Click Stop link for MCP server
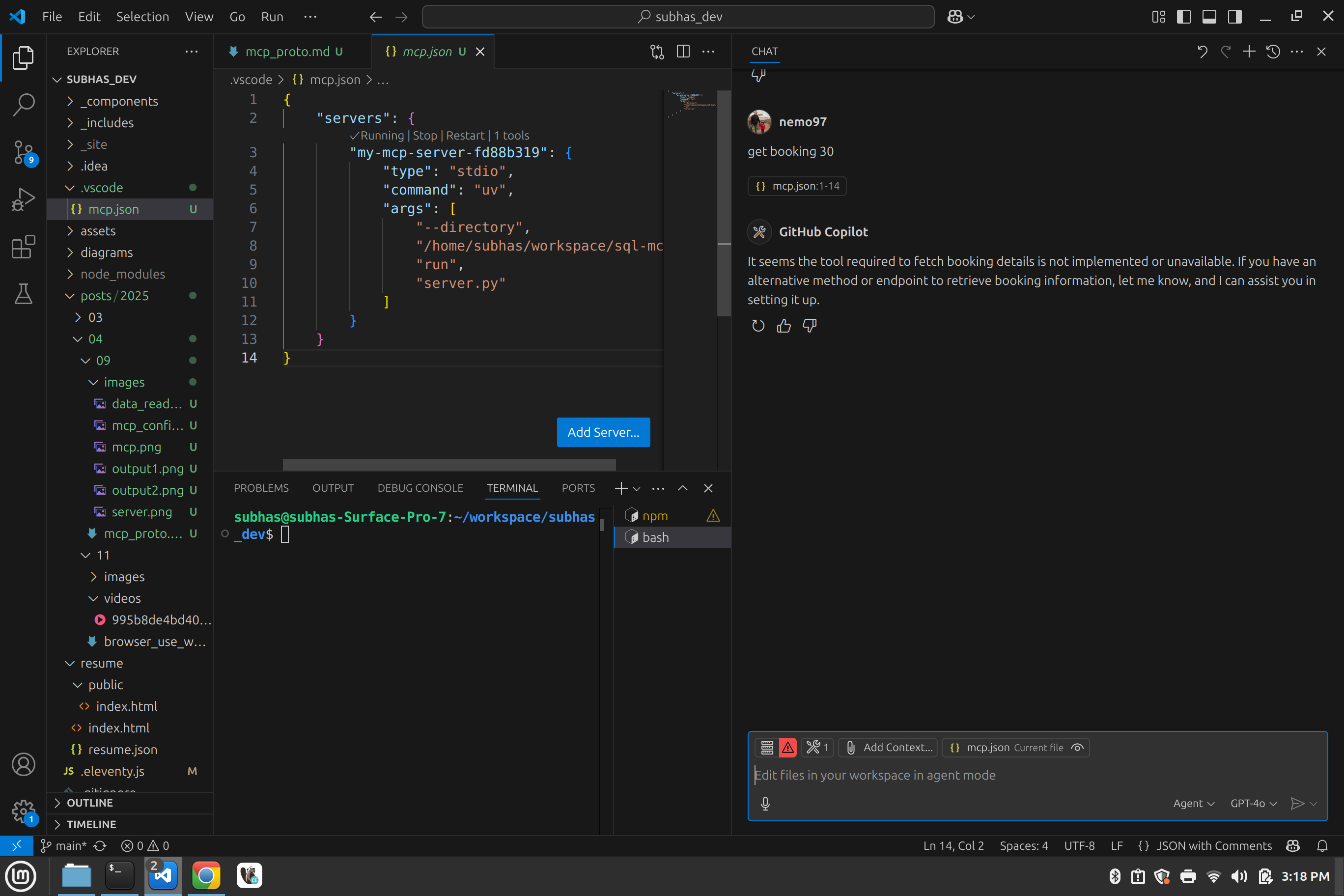The image size is (1344, 896). coord(424,136)
